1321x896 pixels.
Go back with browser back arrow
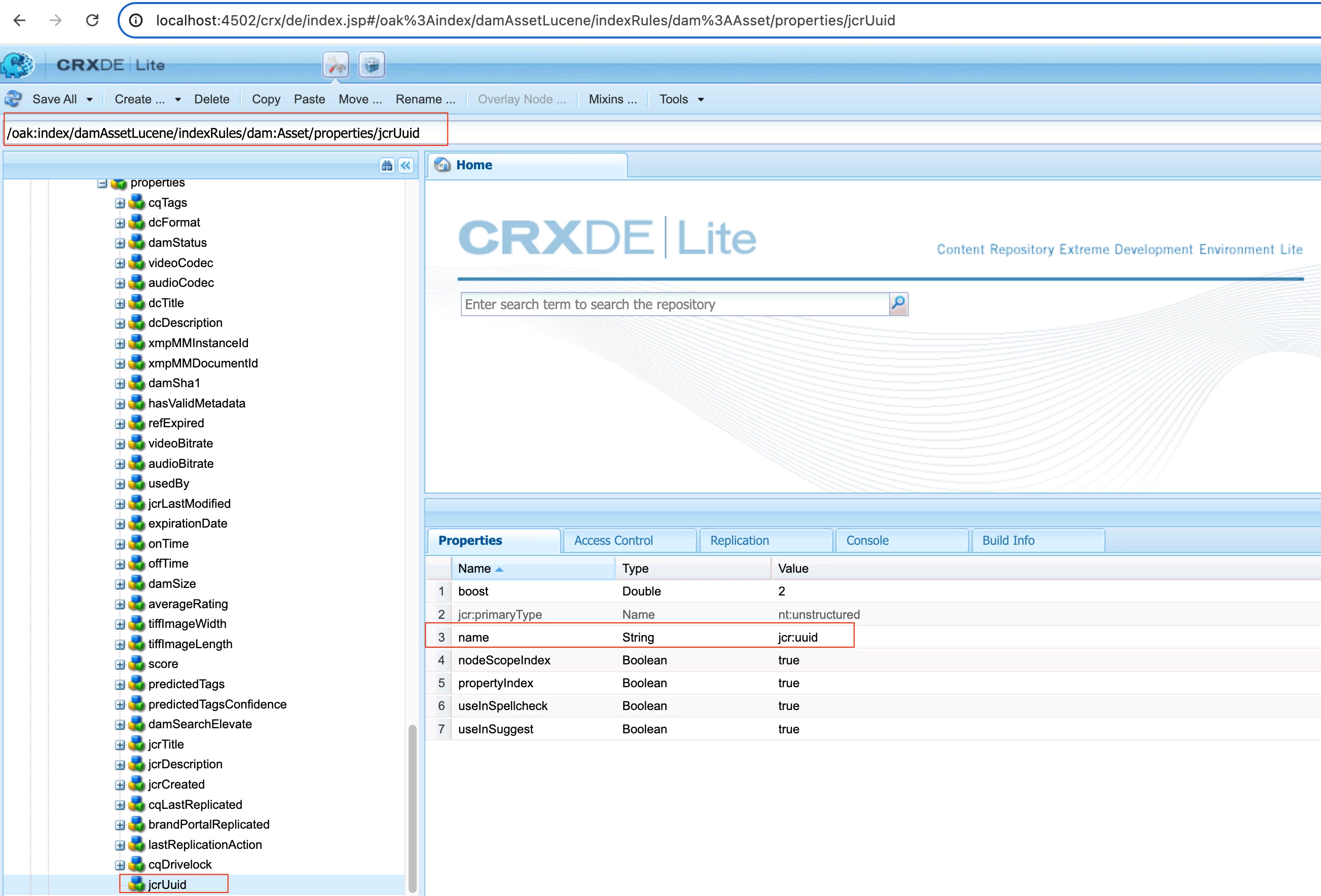(x=20, y=20)
